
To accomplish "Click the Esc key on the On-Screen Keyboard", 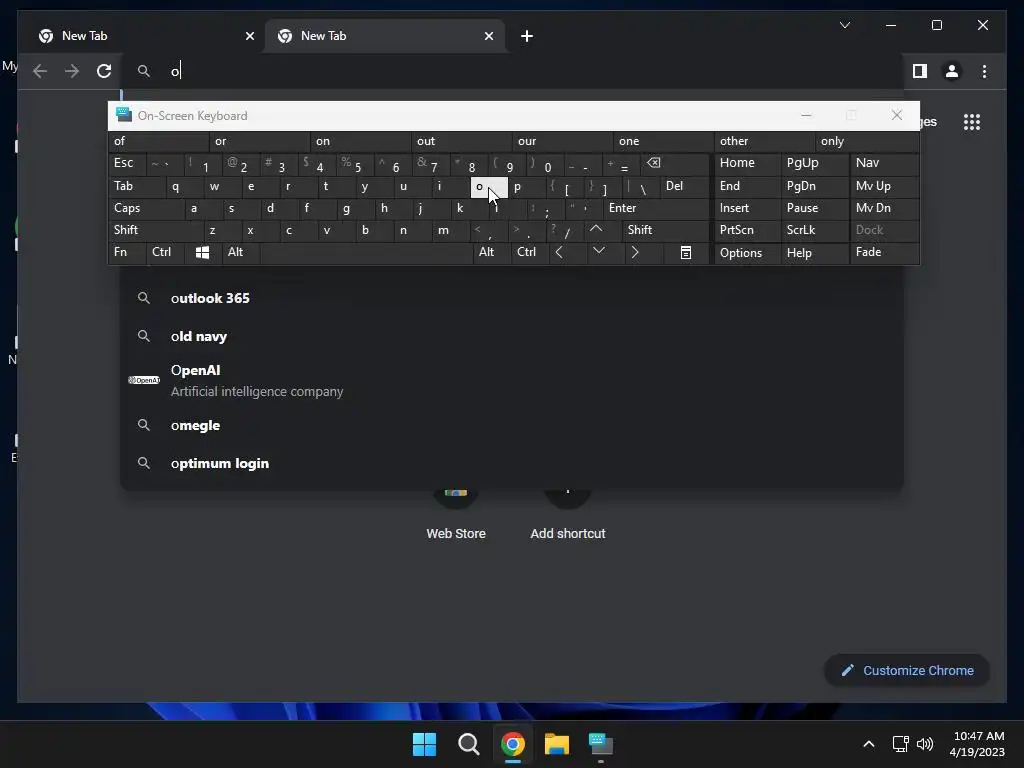I will [127, 163].
